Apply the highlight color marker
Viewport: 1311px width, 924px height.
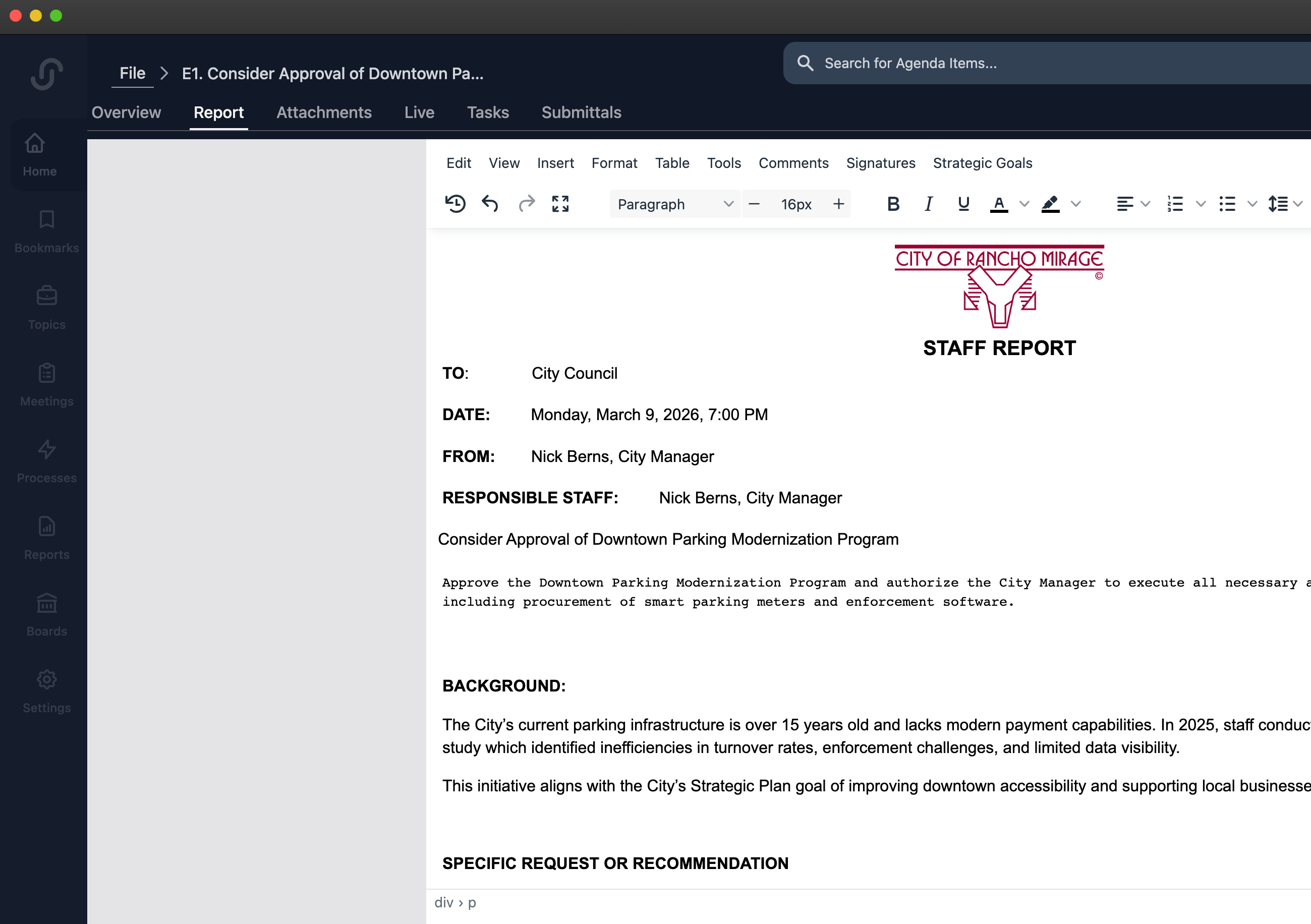click(1050, 204)
